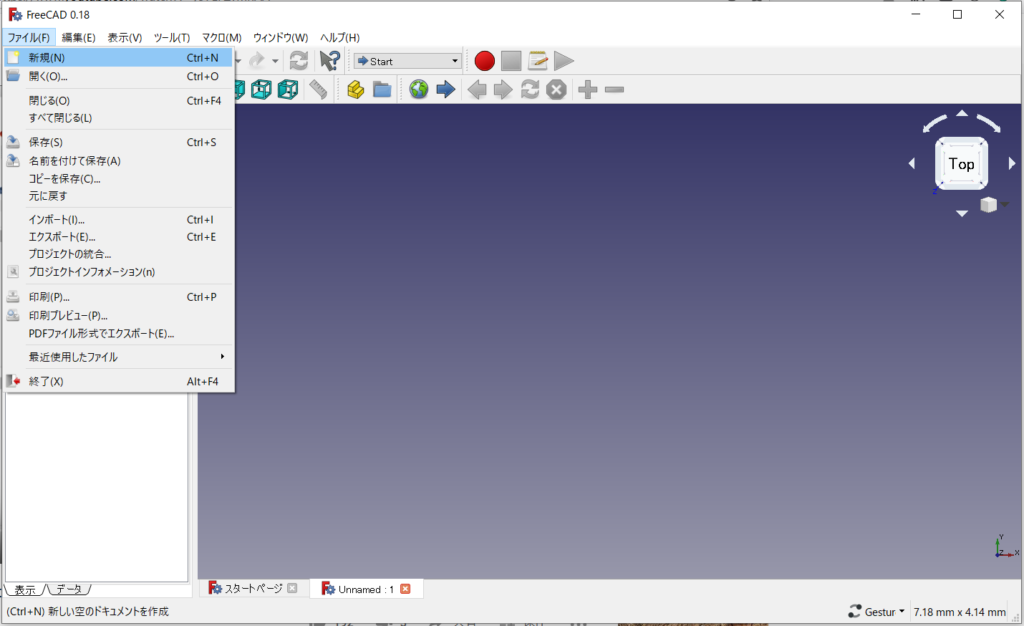Viewport: 1024px width, 626px height.
Task: Open the macro editor notepad icon
Action: 538,61
